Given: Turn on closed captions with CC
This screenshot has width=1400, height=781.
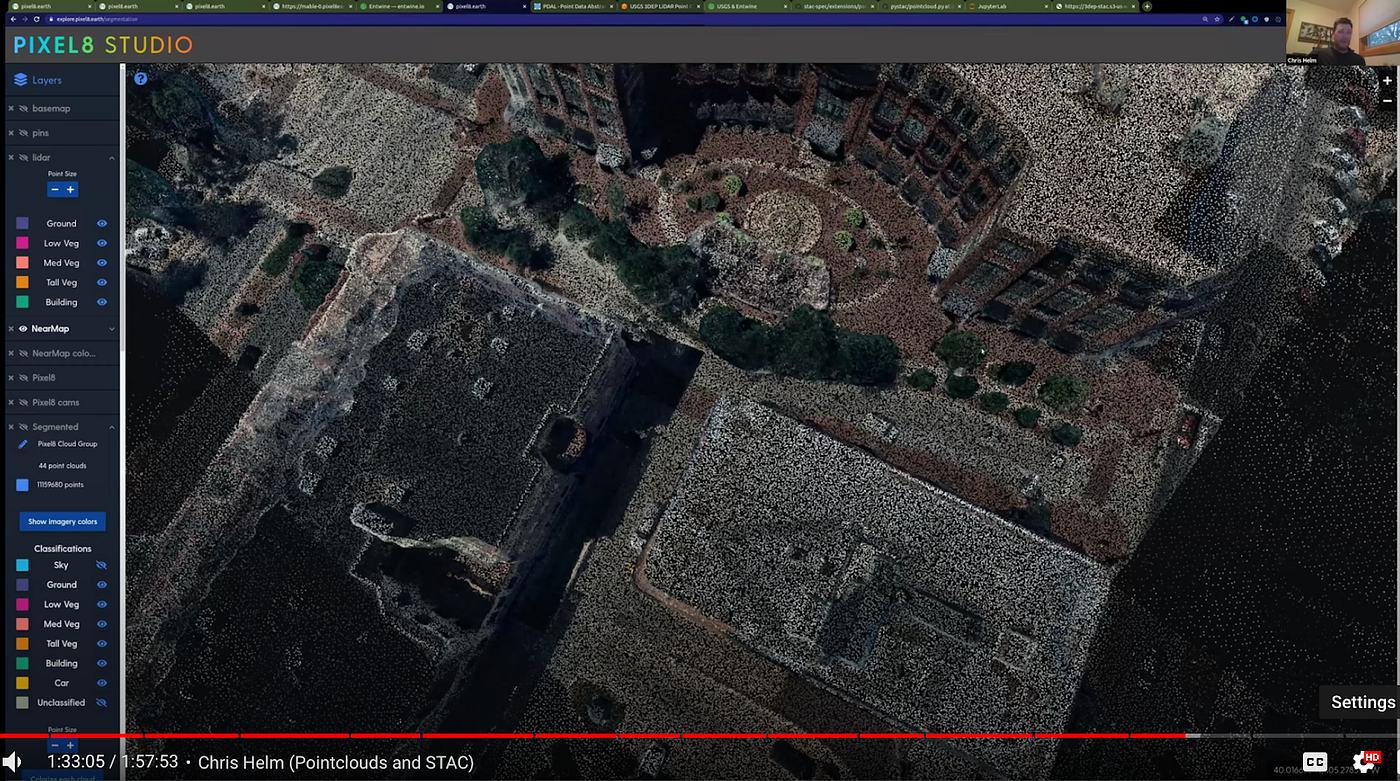Looking at the screenshot, I should coord(1315,762).
